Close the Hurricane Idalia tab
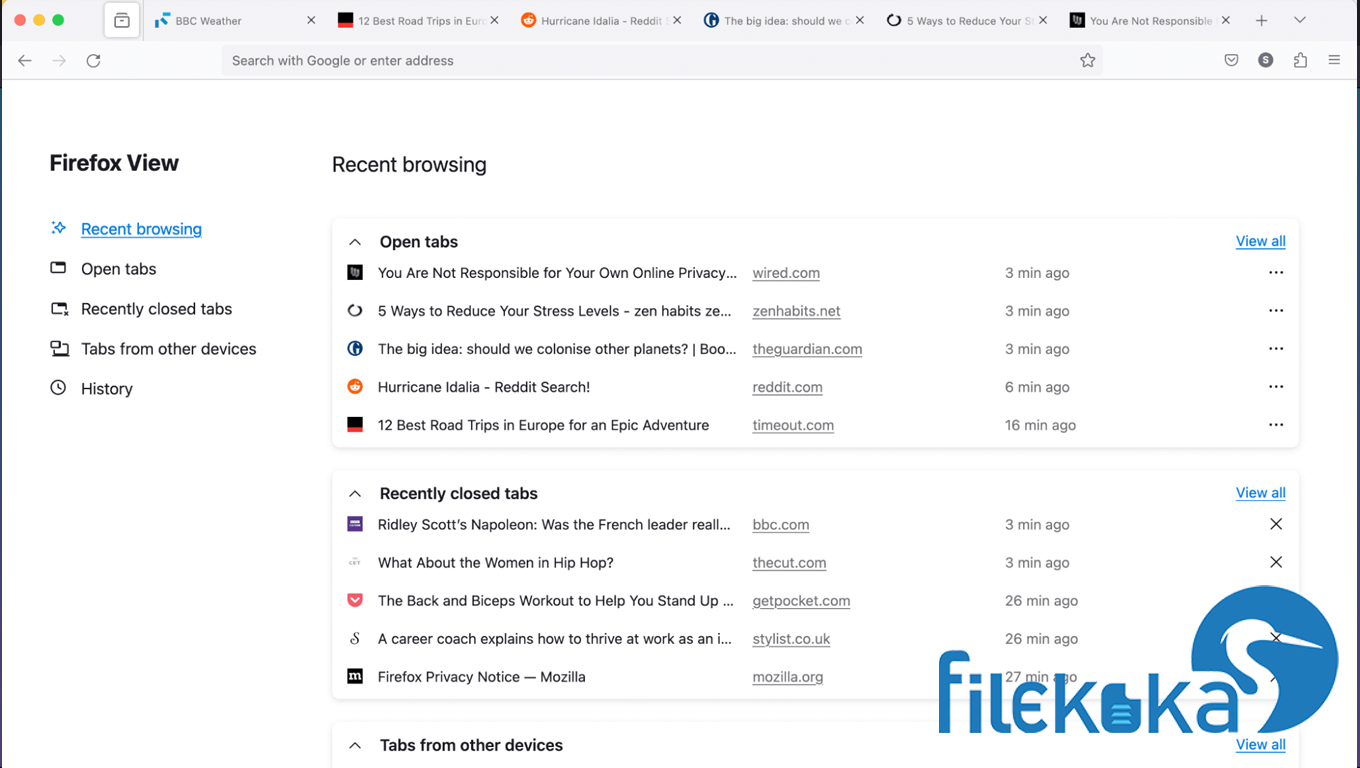 677,21
